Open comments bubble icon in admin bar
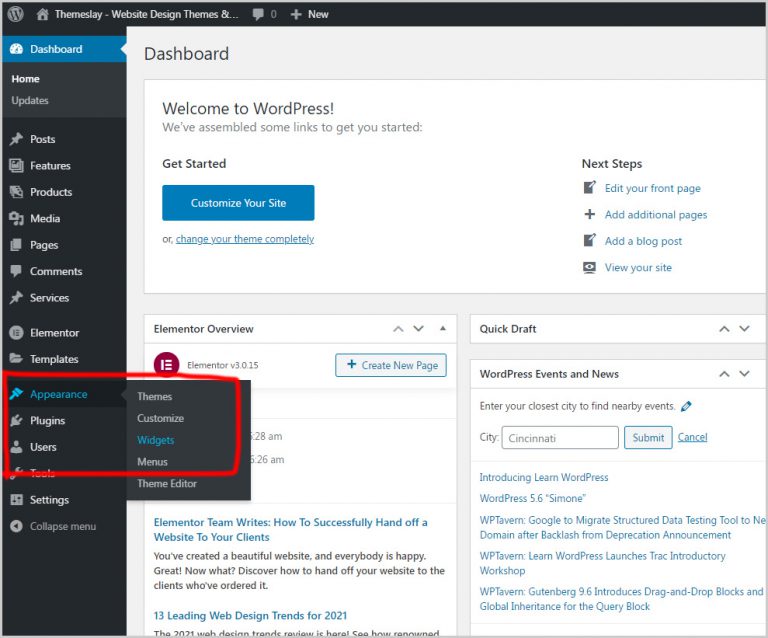 [258, 14]
